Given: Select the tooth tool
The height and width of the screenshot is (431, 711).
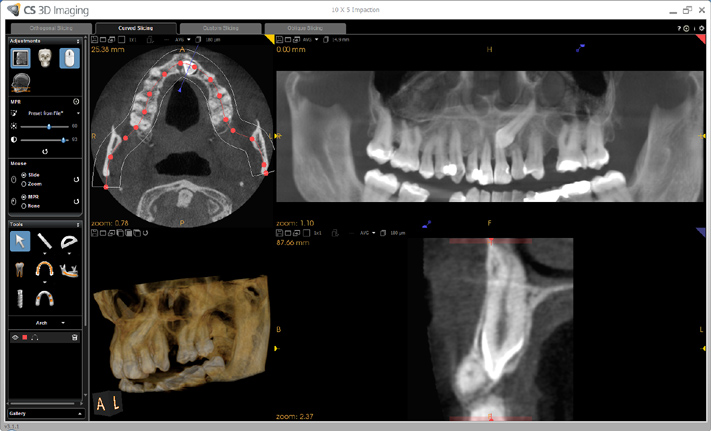Looking at the screenshot, I should pyautogui.click(x=19, y=270).
